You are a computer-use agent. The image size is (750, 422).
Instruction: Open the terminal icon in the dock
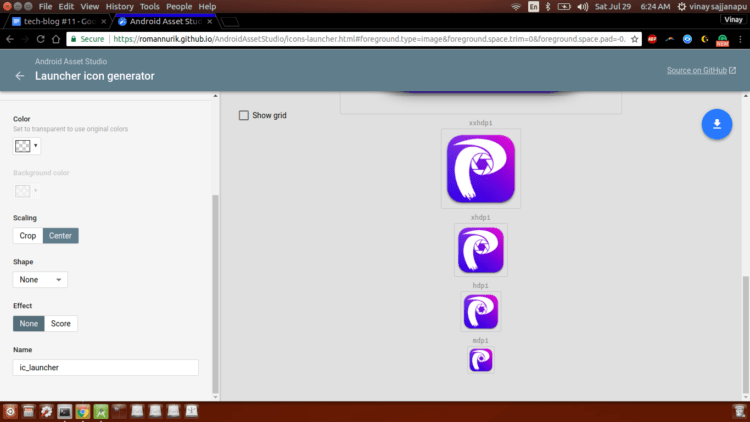[x=65, y=411]
